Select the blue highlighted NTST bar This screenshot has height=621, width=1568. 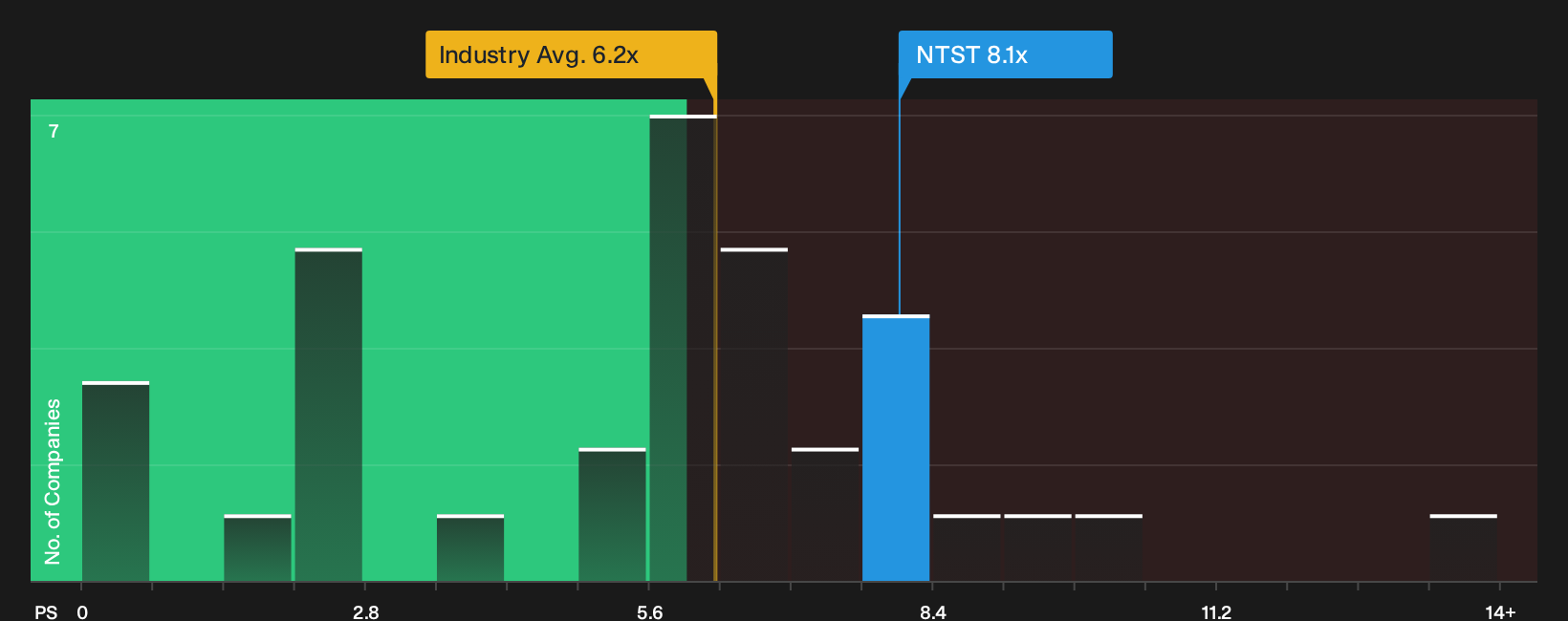[x=896, y=448]
